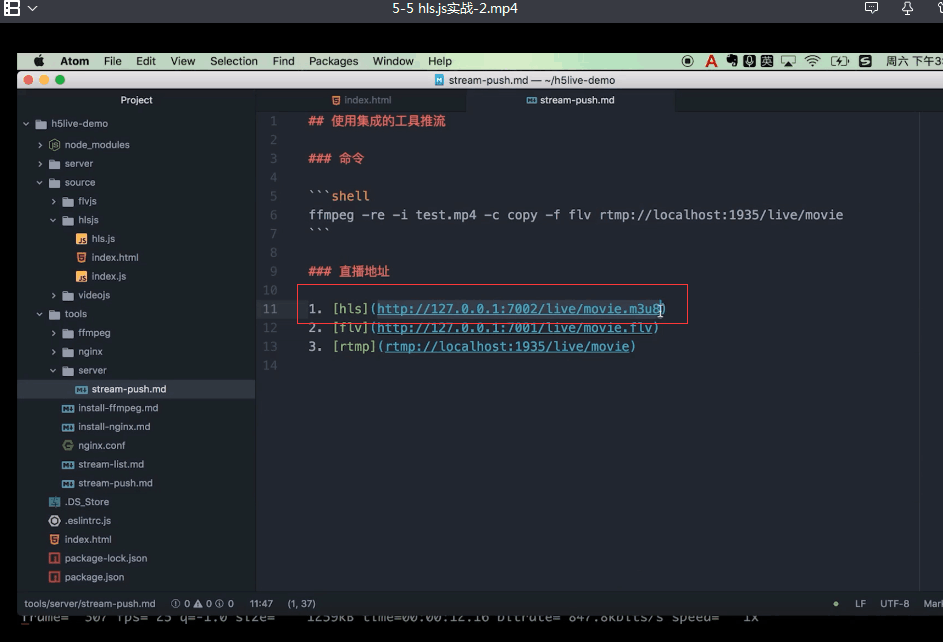Open the m3u8 HLS stream link
943x642 pixels.
click(520, 308)
